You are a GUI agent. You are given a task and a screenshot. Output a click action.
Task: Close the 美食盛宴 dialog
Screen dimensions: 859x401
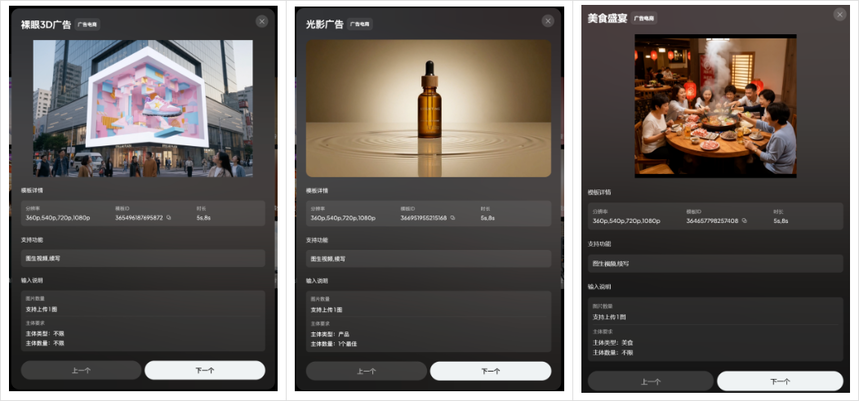pyautogui.click(x=837, y=14)
